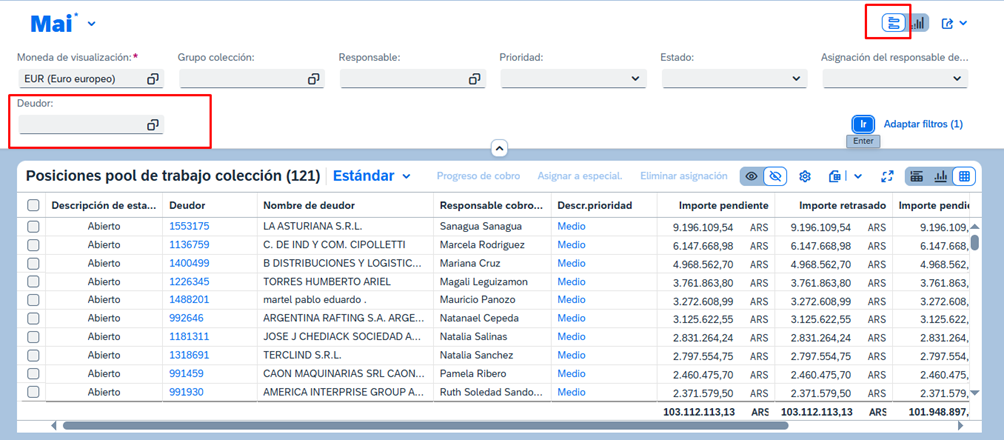Select table-only grid view icon

(964, 177)
